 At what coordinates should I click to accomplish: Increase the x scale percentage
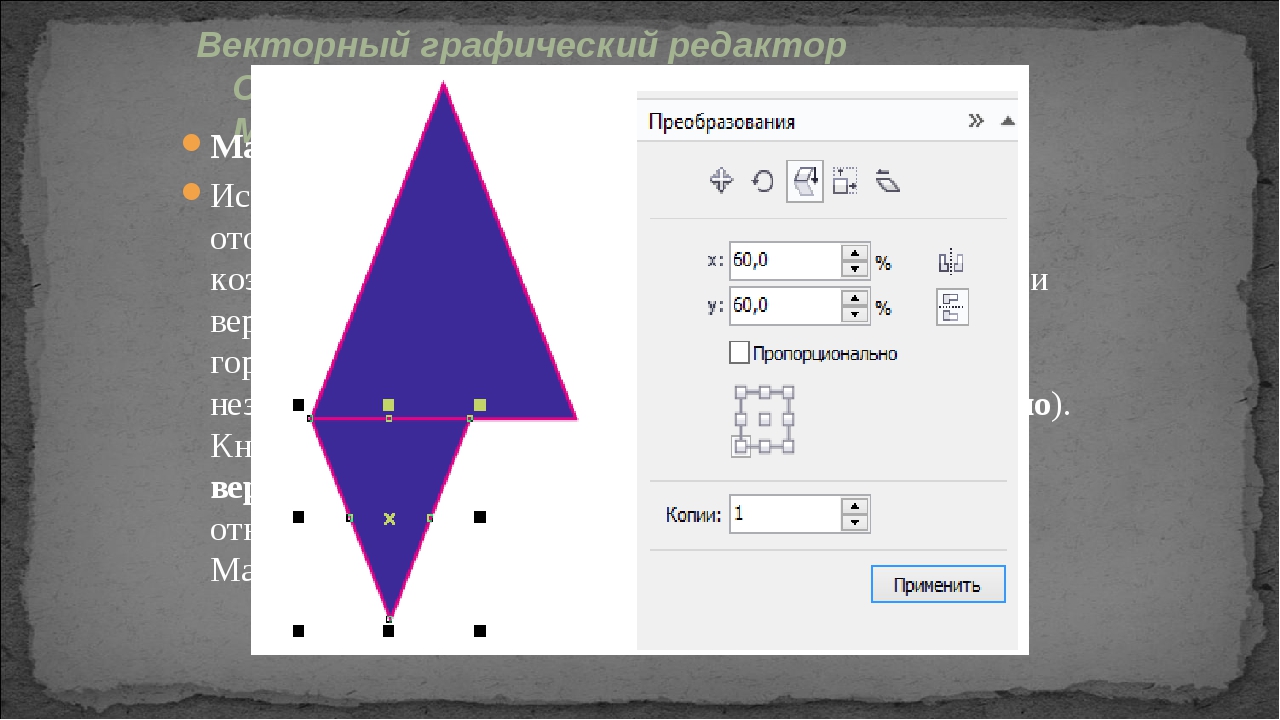pyautogui.click(x=854, y=253)
